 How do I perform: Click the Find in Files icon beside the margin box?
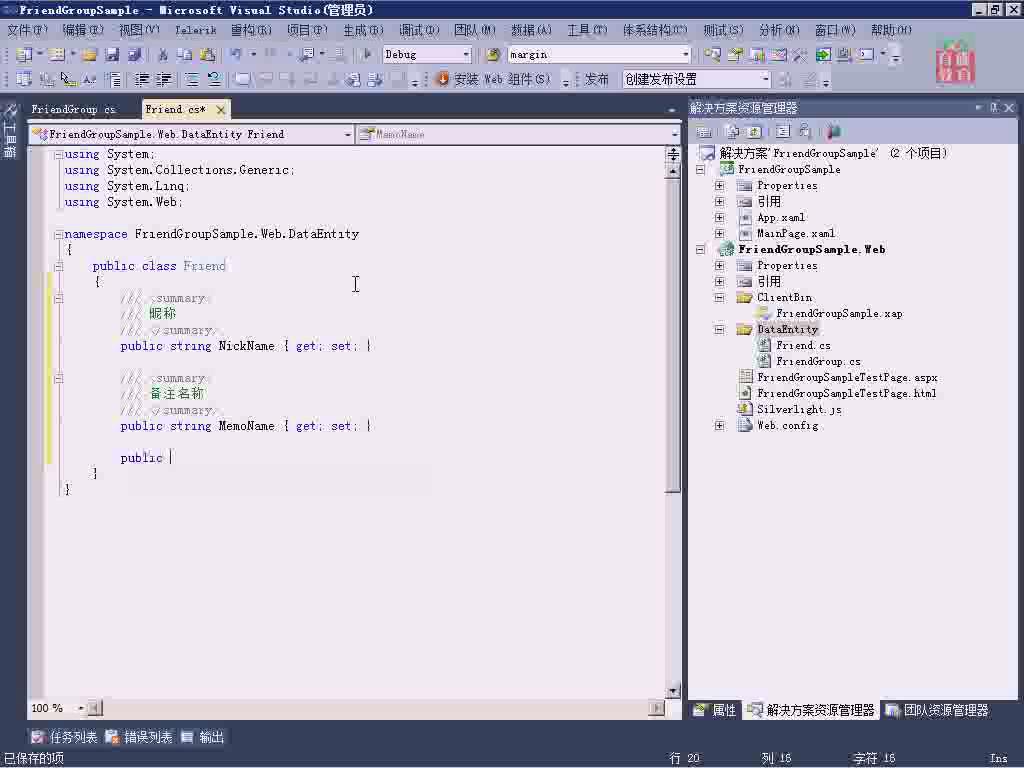[493, 55]
